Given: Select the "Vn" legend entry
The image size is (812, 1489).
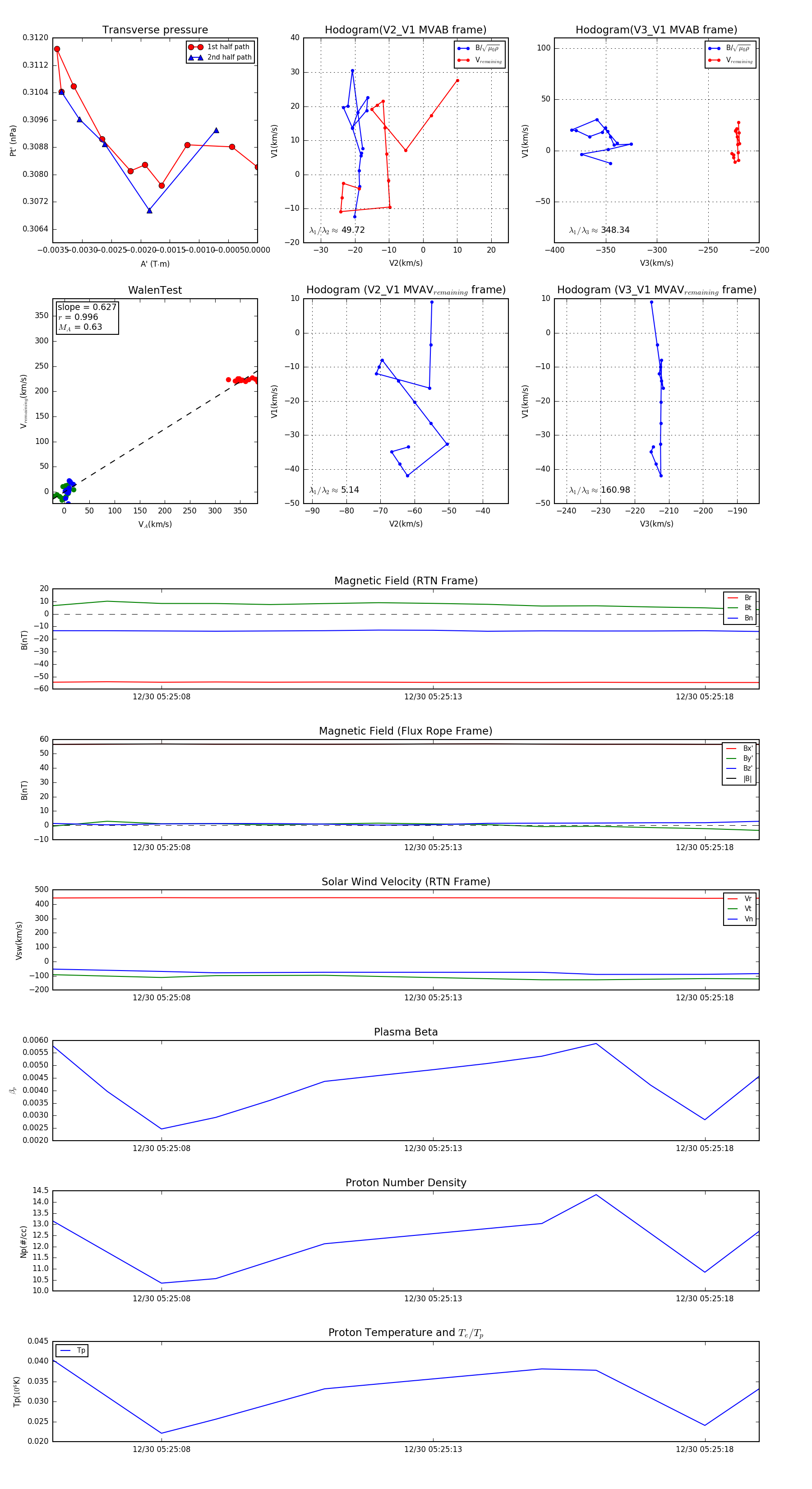Looking at the screenshot, I should coord(740,919).
